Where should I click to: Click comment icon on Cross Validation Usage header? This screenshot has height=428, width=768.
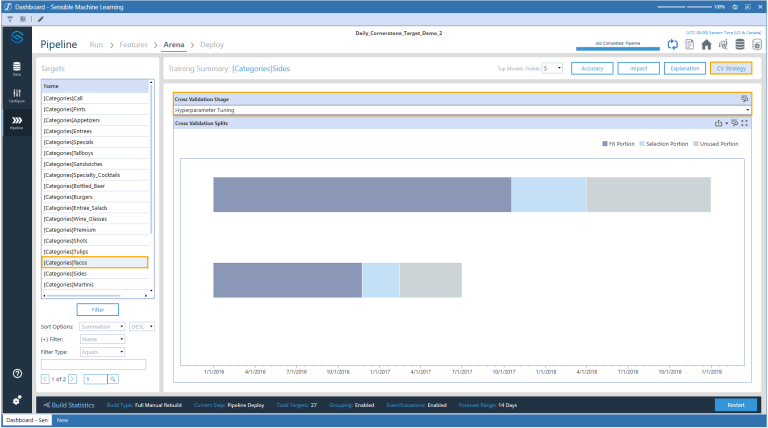(744, 99)
